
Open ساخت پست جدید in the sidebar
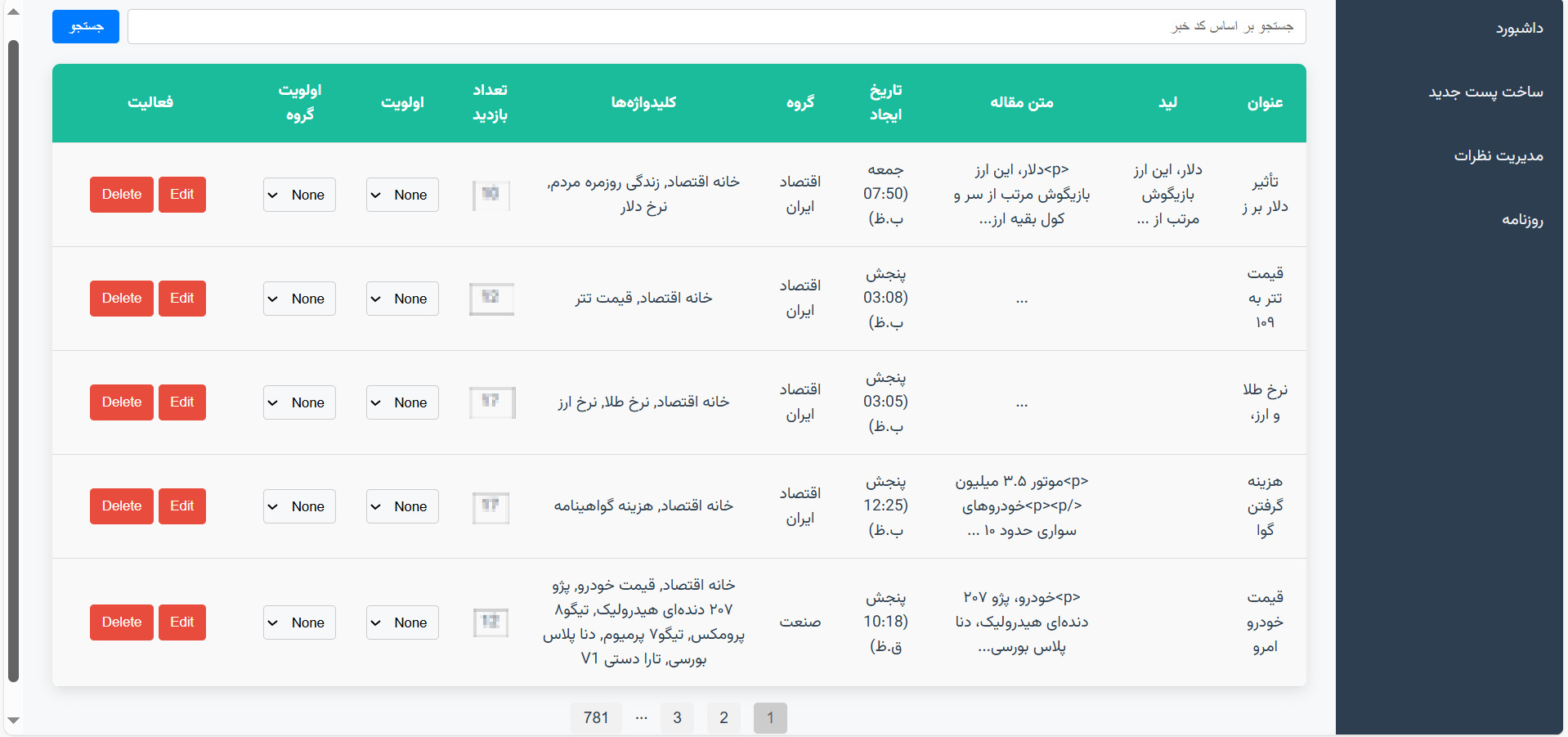click(x=1485, y=92)
